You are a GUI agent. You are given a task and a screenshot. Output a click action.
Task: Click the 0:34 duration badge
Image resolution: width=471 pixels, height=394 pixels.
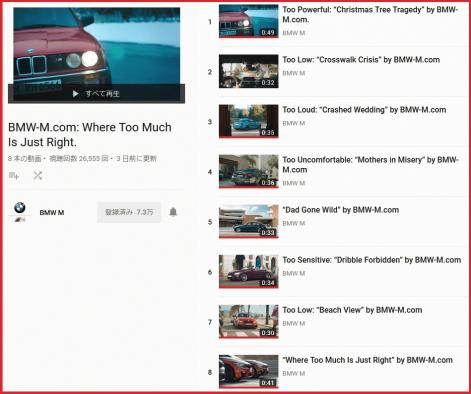click(x=268, y=283)
